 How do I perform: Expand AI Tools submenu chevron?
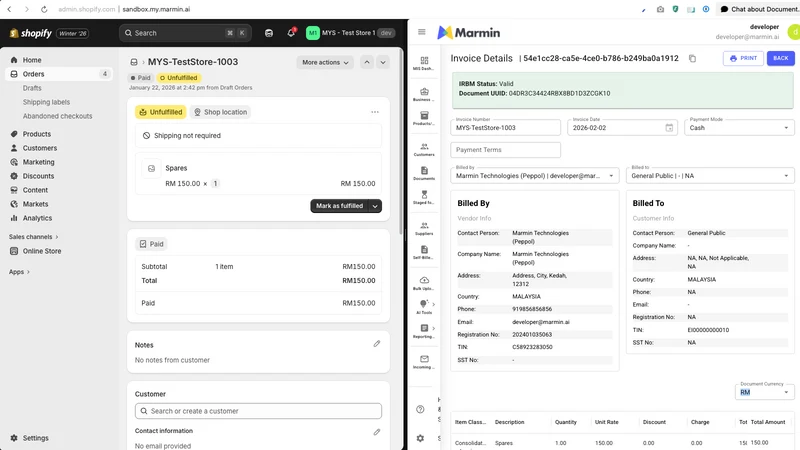pos(434,305)
